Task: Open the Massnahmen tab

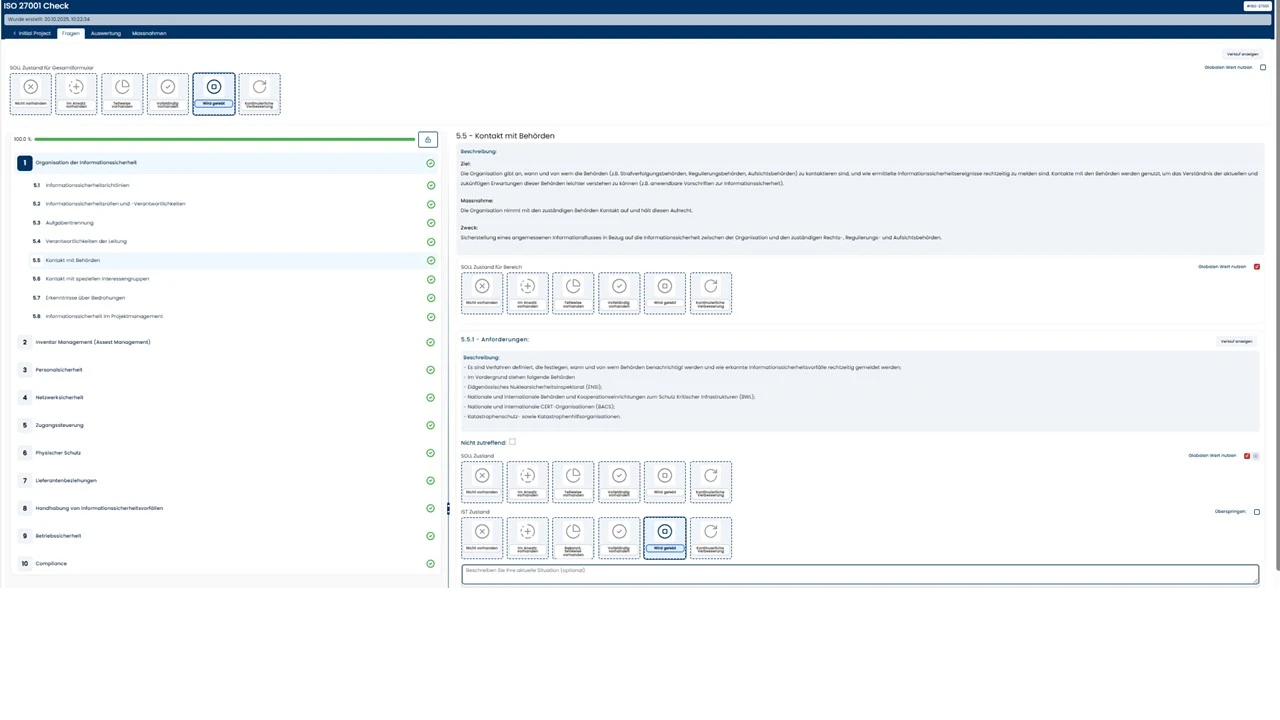Action: click(149, 33)
